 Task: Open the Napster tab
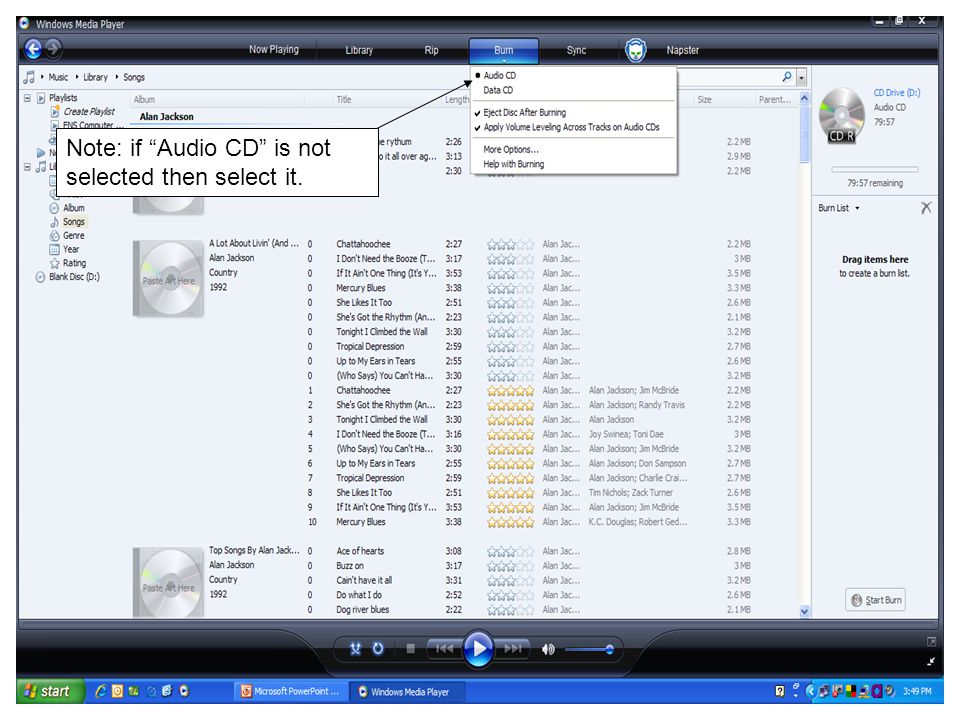click(683, 50)
